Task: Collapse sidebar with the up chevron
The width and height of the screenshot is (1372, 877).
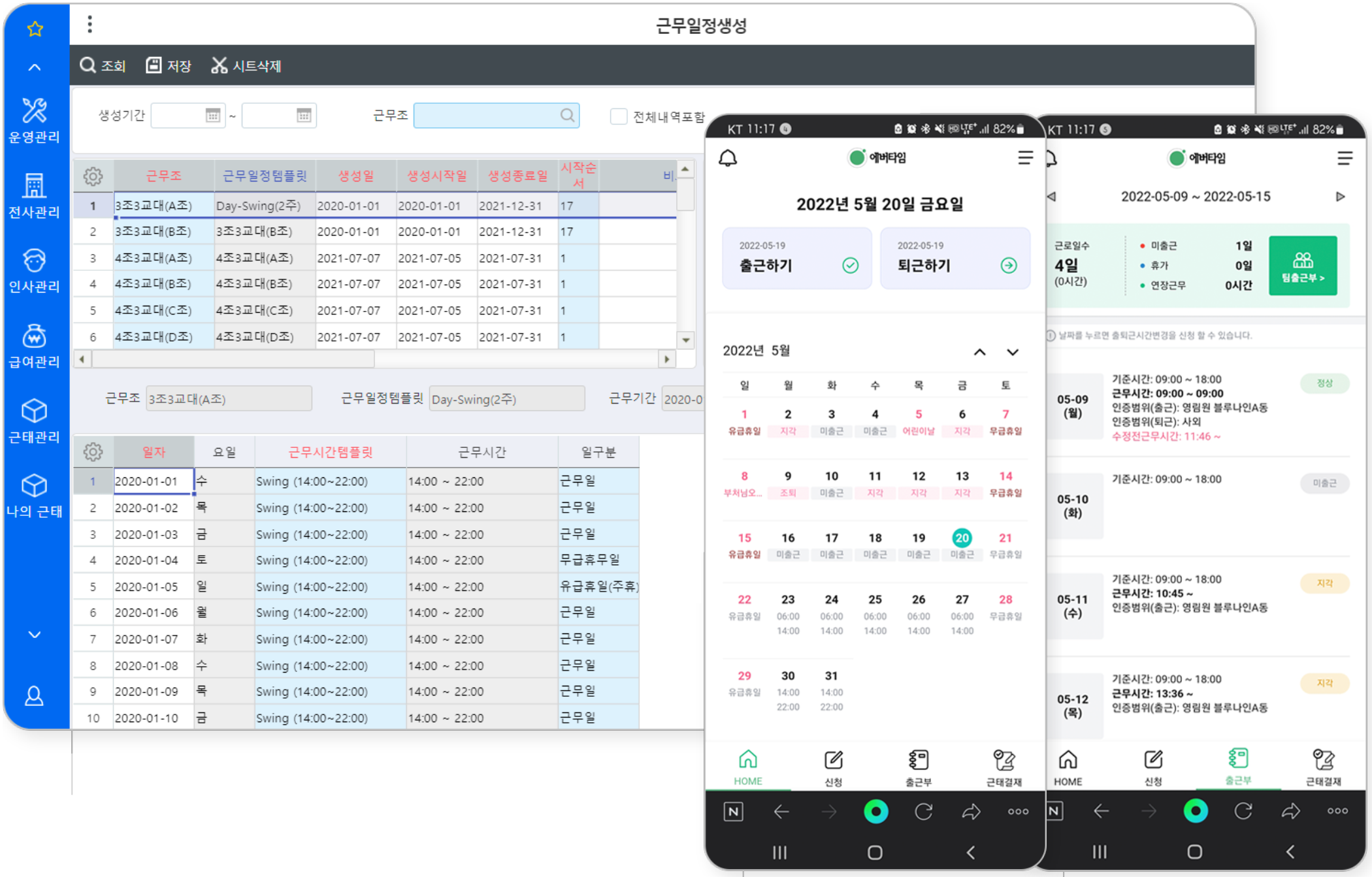Action: click(x=35, y=67)
